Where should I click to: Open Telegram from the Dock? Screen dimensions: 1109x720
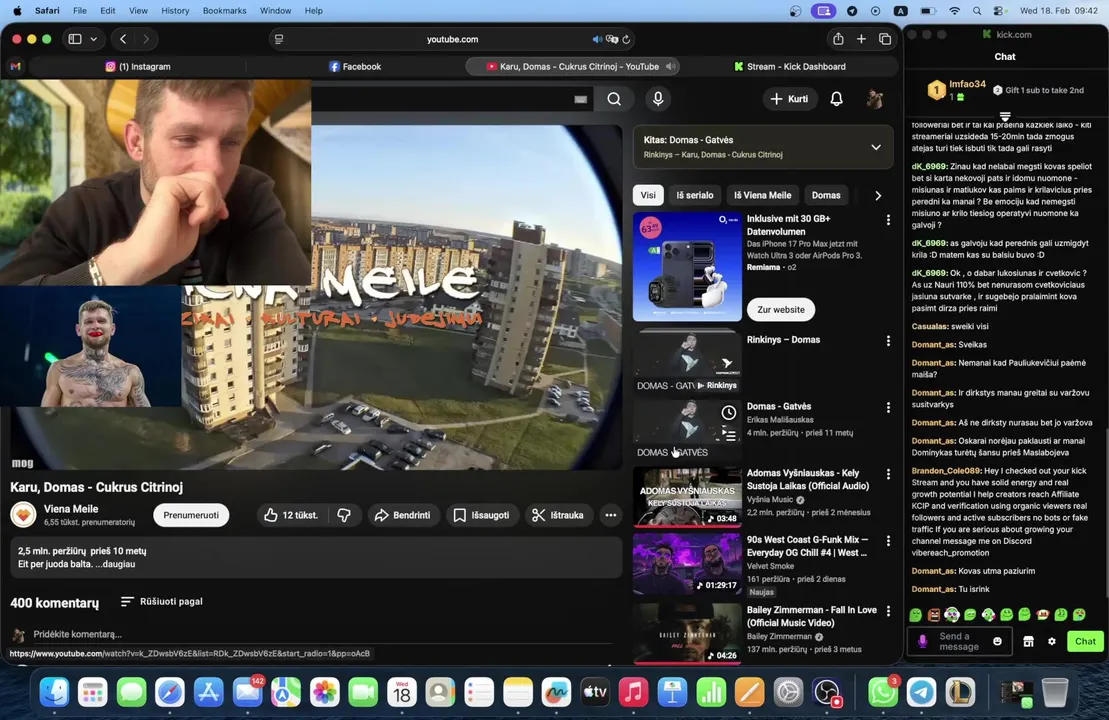coord(922,692)
